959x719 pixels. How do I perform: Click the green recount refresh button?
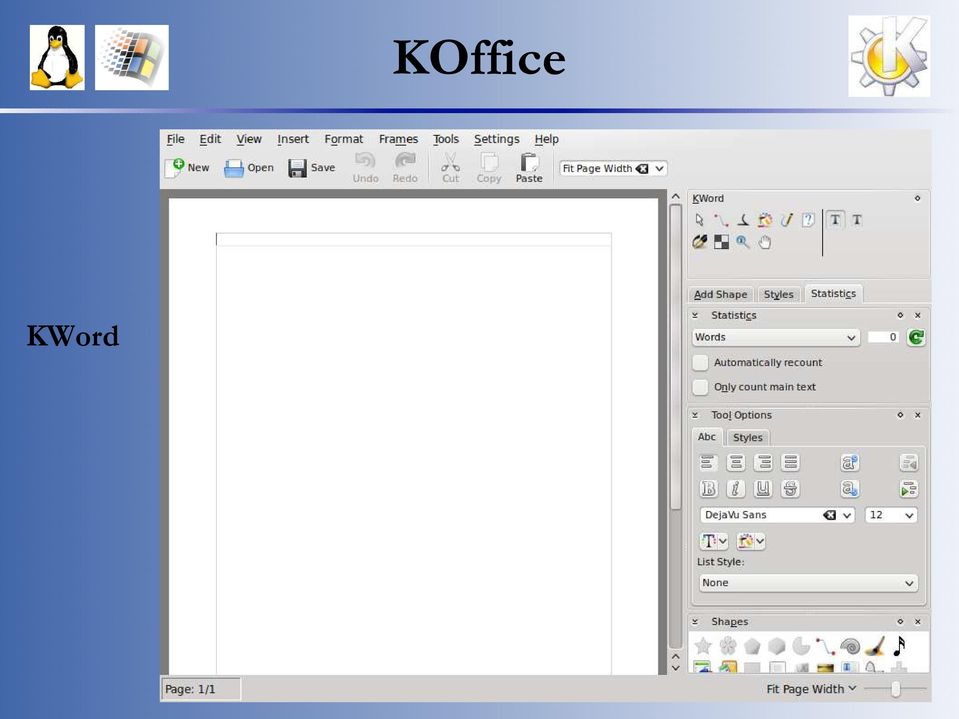pyautogui.click(x=916, y=337)
